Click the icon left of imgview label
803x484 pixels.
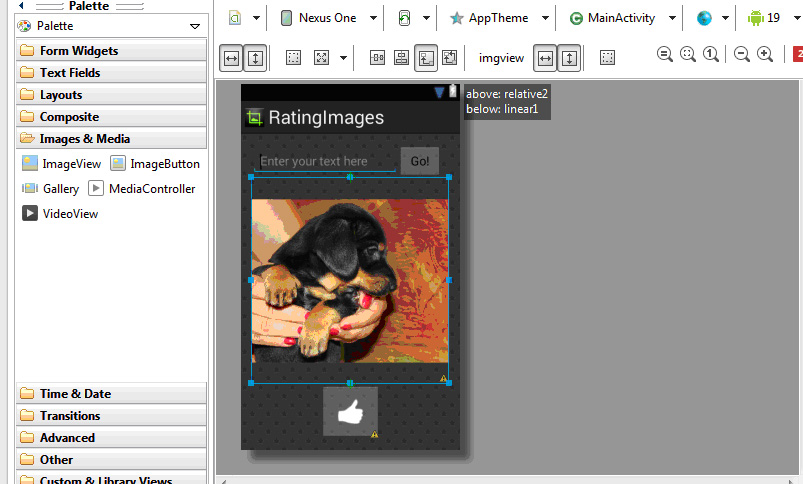[x=450, y=57]
